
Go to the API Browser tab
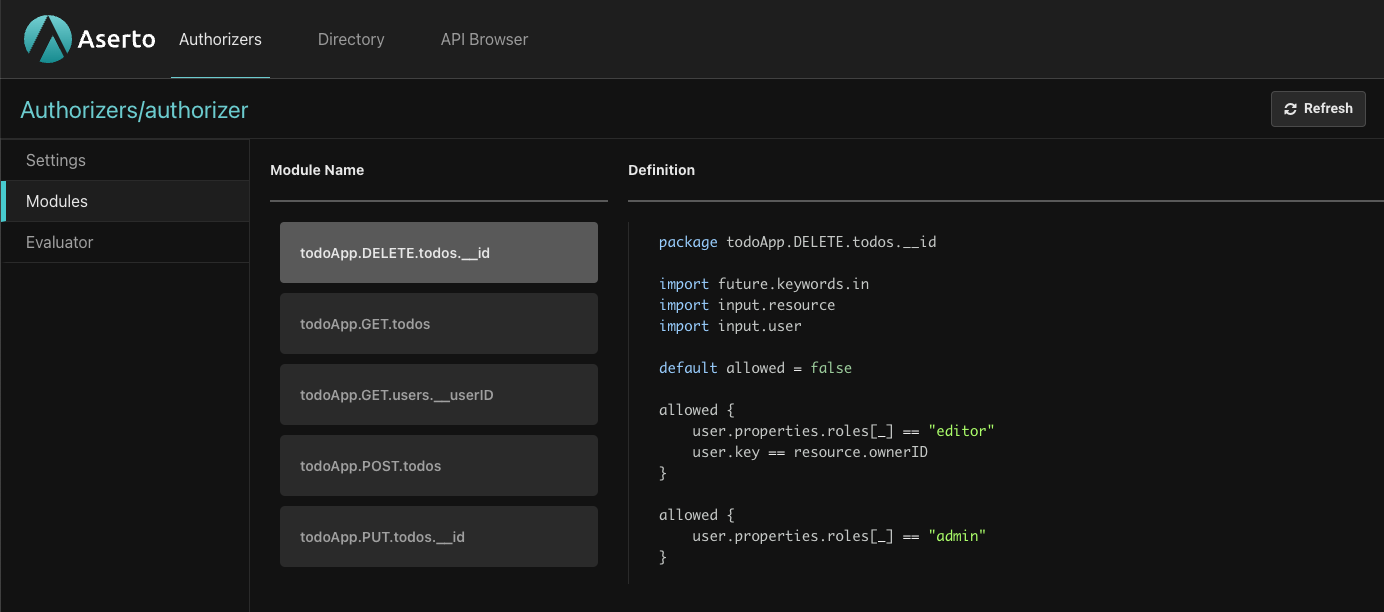(x=484, y=40)
